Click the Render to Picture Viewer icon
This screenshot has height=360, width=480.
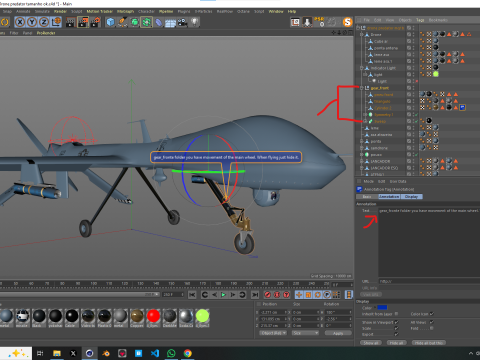click(x=83, y=22)
